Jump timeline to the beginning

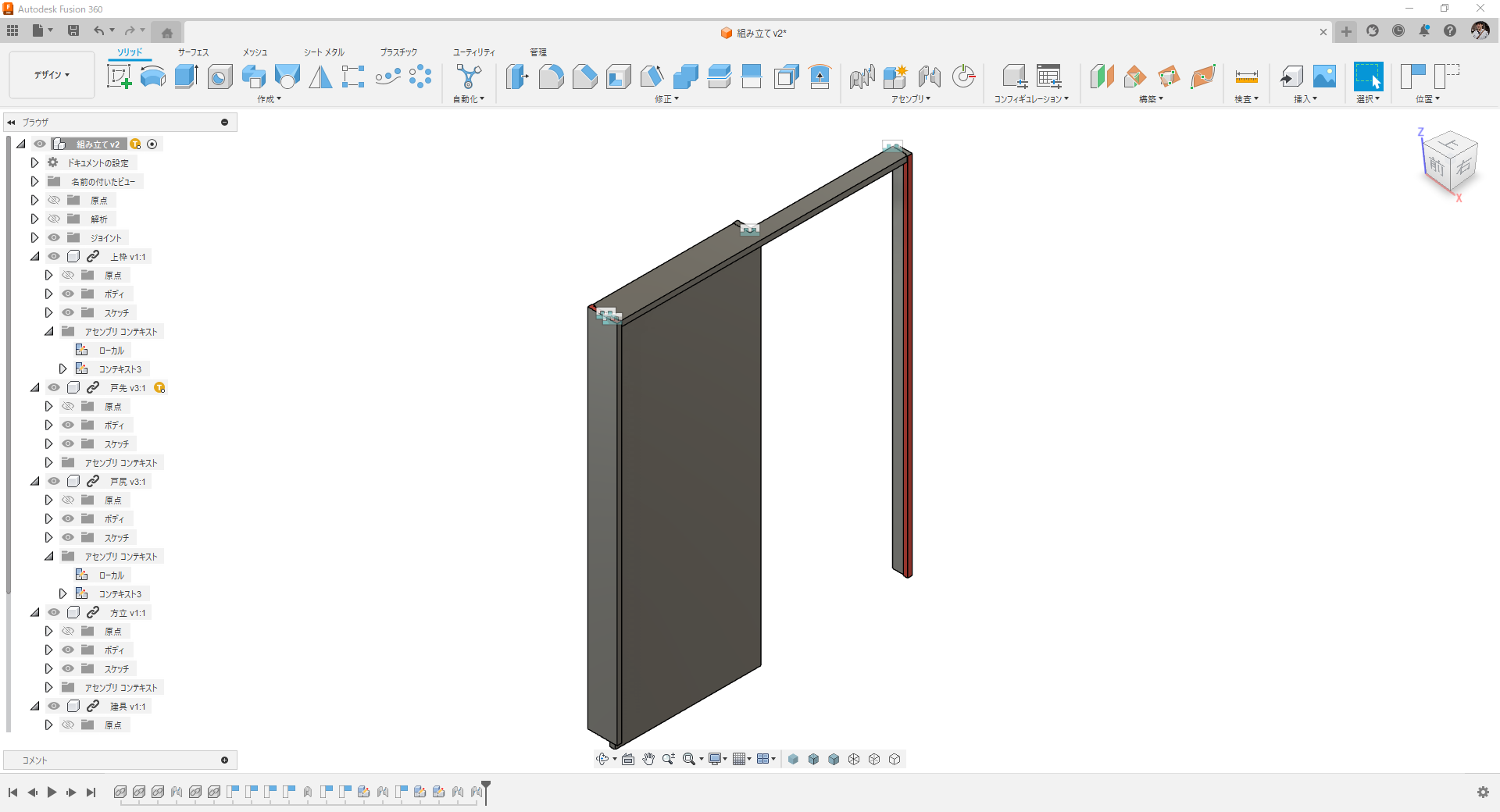pos(12,792)
